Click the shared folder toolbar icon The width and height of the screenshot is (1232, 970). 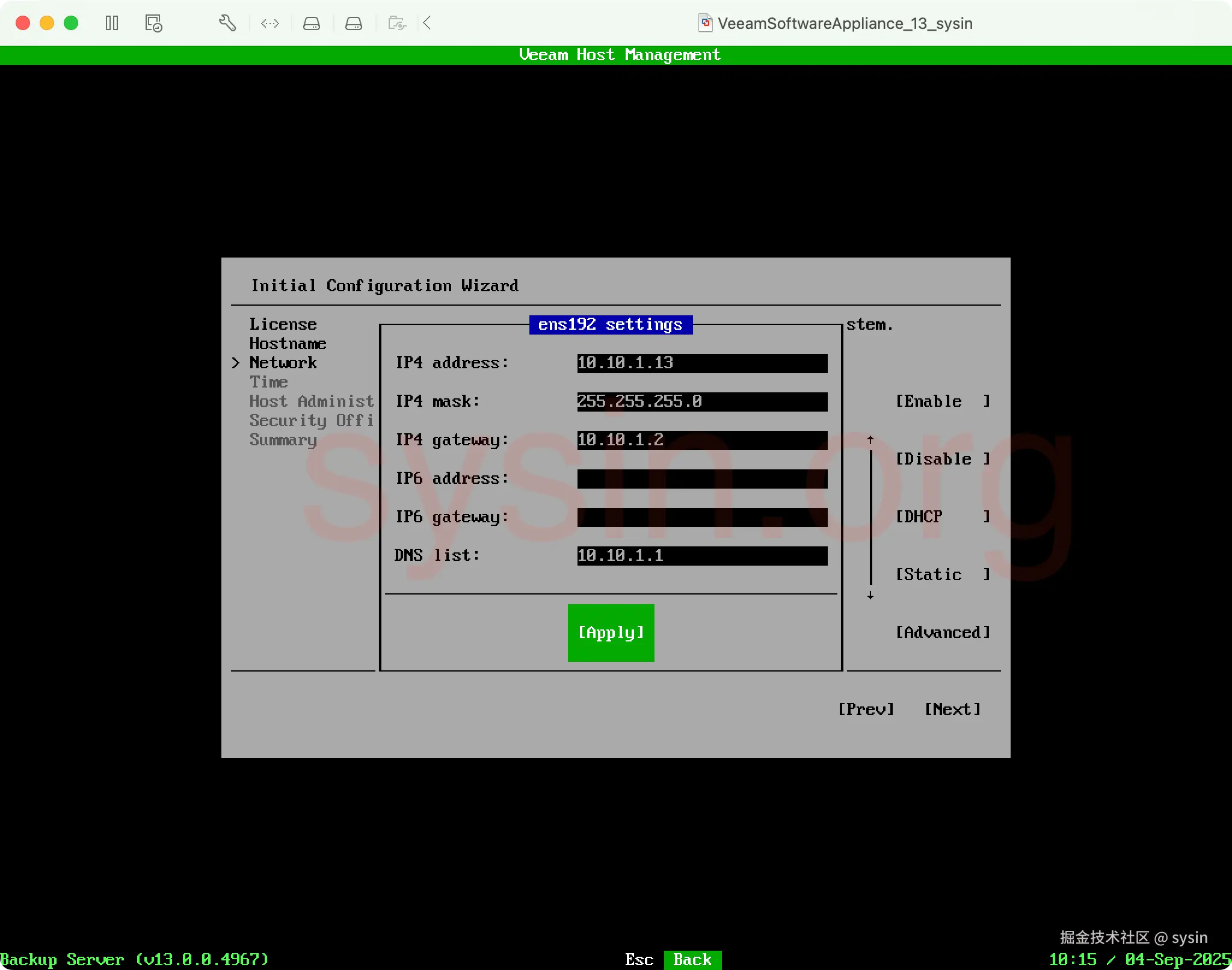coord(397,23)
